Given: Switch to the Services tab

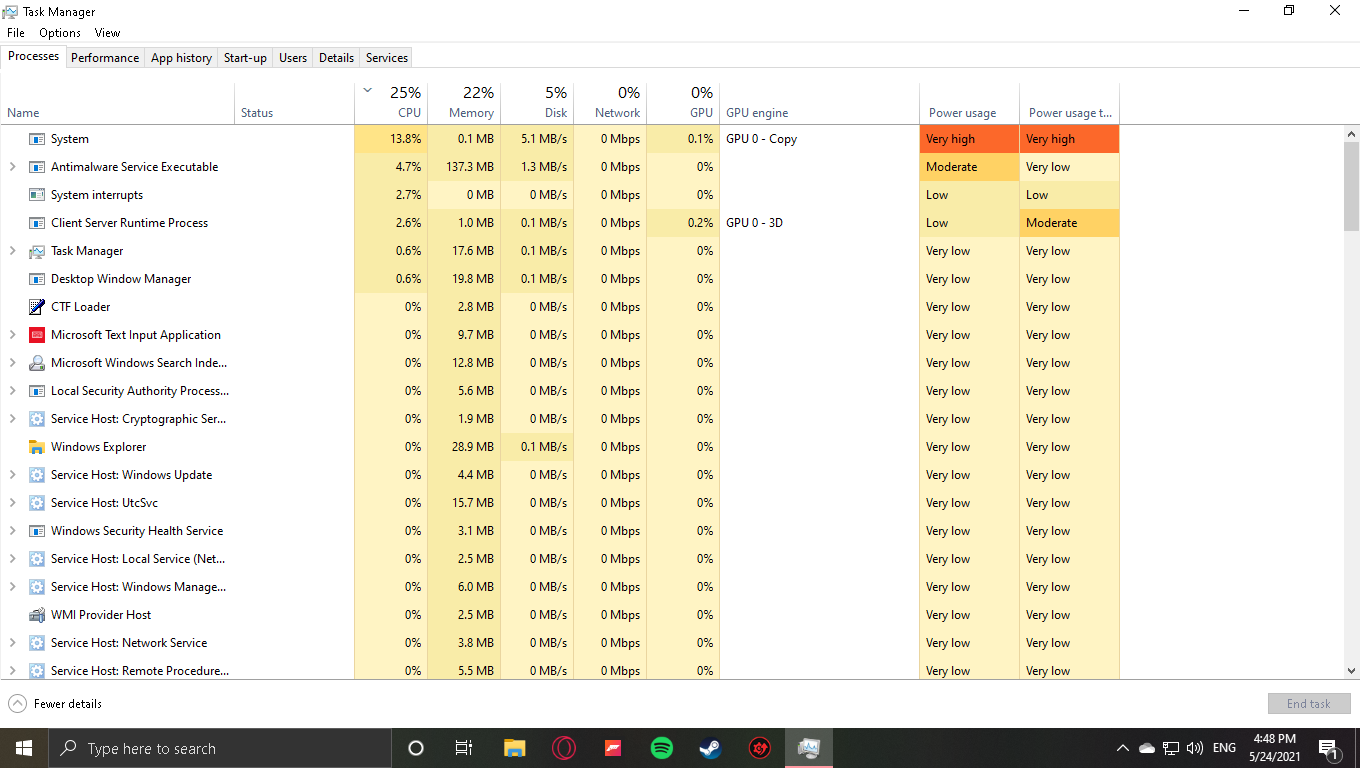Looking at the screenshot, I should pos(387,58).
